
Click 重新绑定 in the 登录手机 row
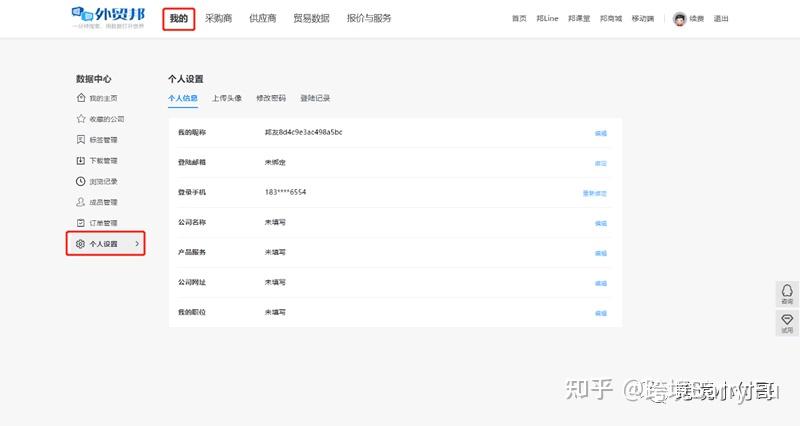(x=595, y=193)
